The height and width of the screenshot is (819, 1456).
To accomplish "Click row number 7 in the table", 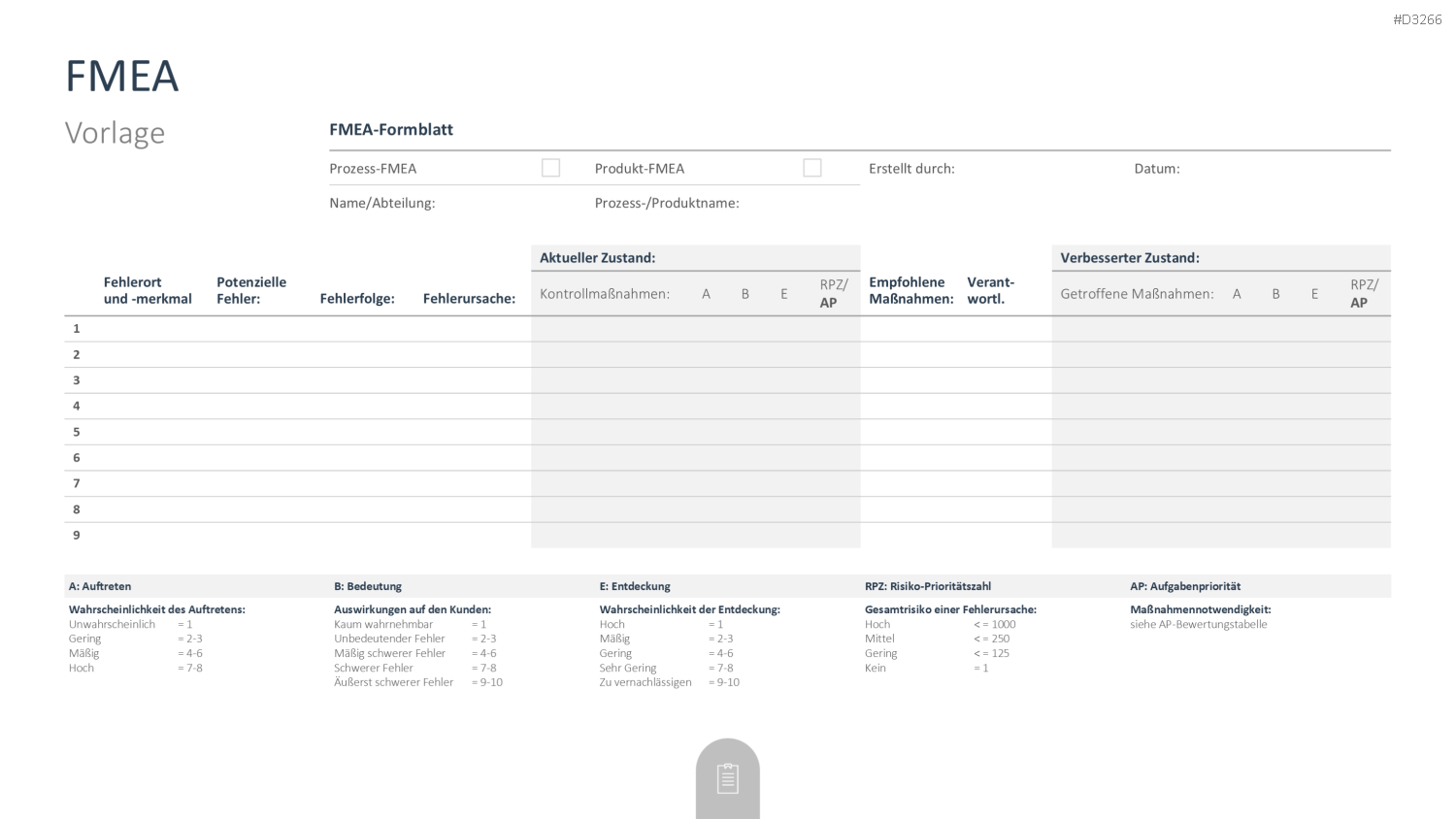I will (x=76, y=483).
